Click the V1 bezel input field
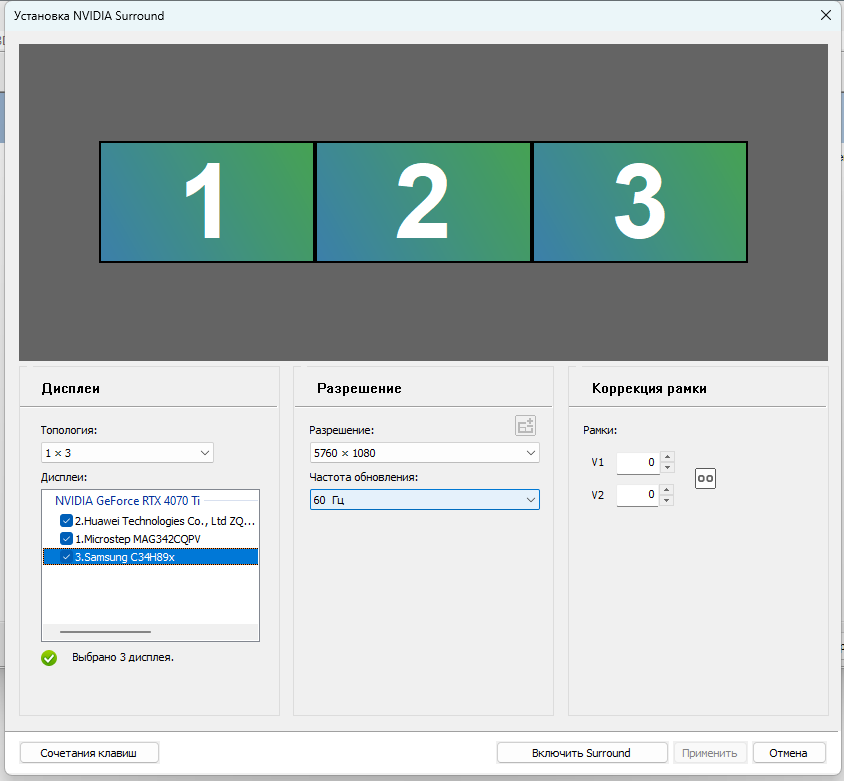The height and width of the screenshot is (781, 844). click(x=638, y=462)
